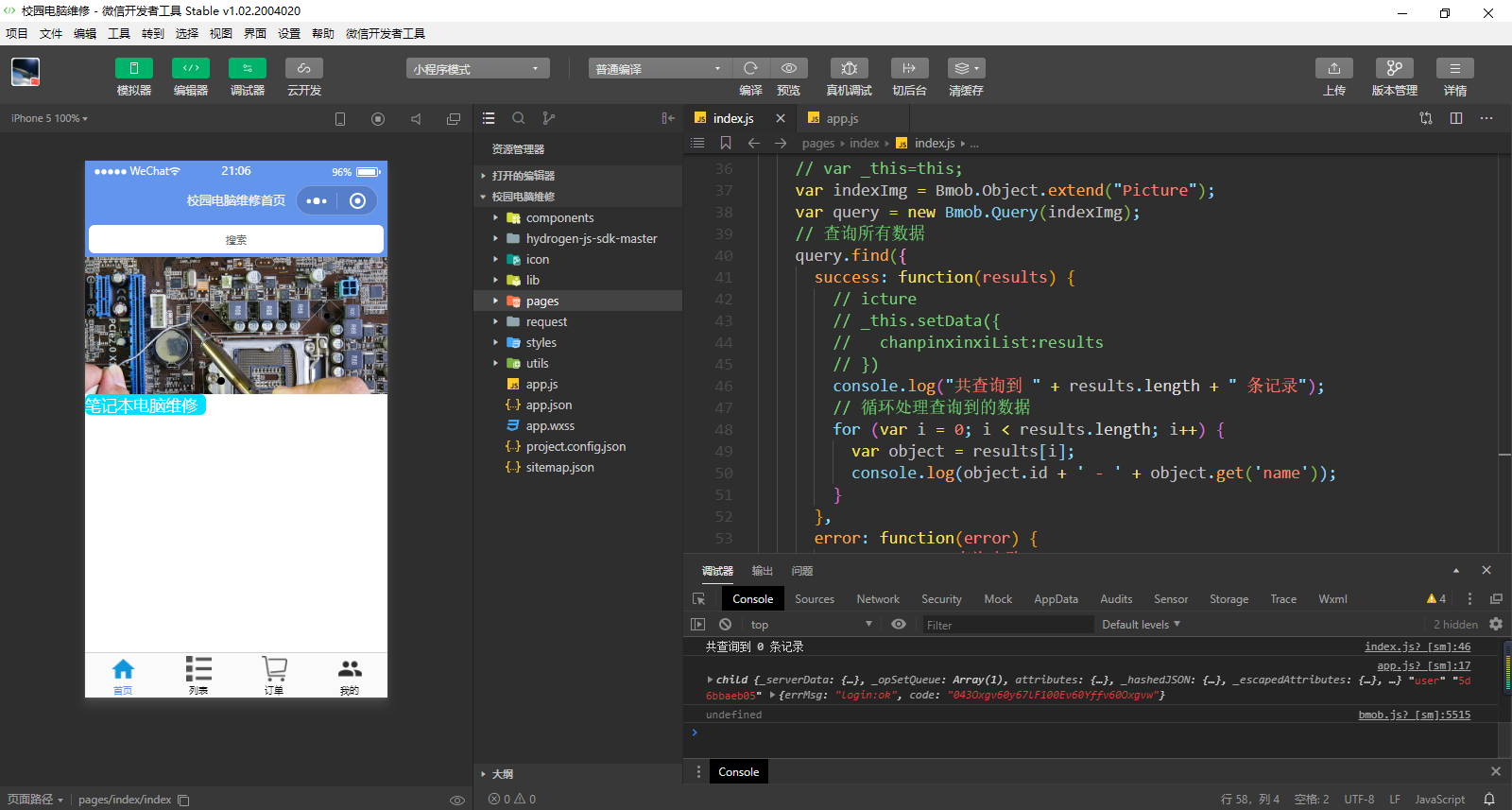This screenshot has width=1512, height=810.
Task: Toggle the debugger (调试器) panel
Action: click(247, 68)
